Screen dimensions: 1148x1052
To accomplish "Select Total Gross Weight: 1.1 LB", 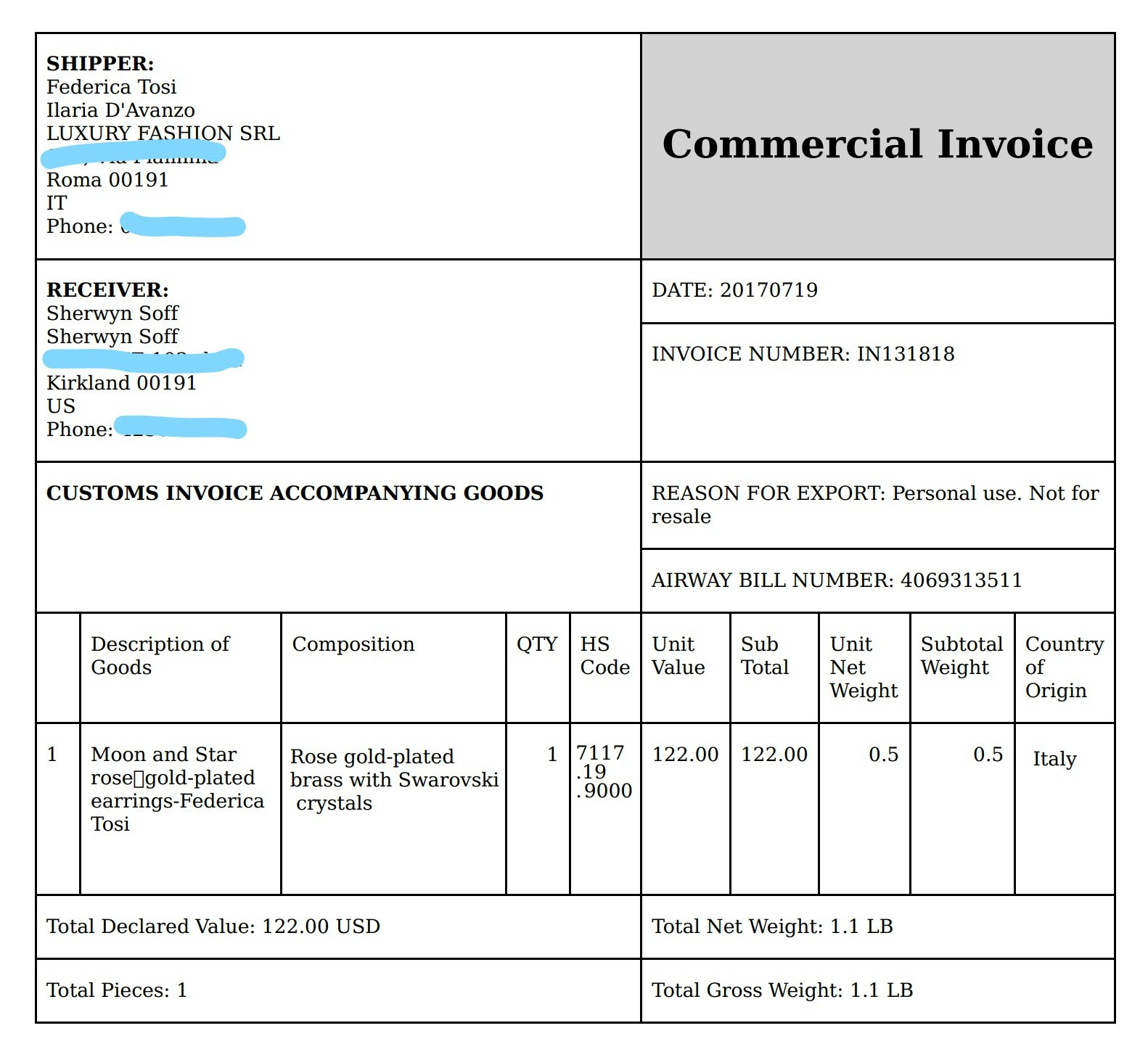I will pyautogui.click(x=782, y=990).
